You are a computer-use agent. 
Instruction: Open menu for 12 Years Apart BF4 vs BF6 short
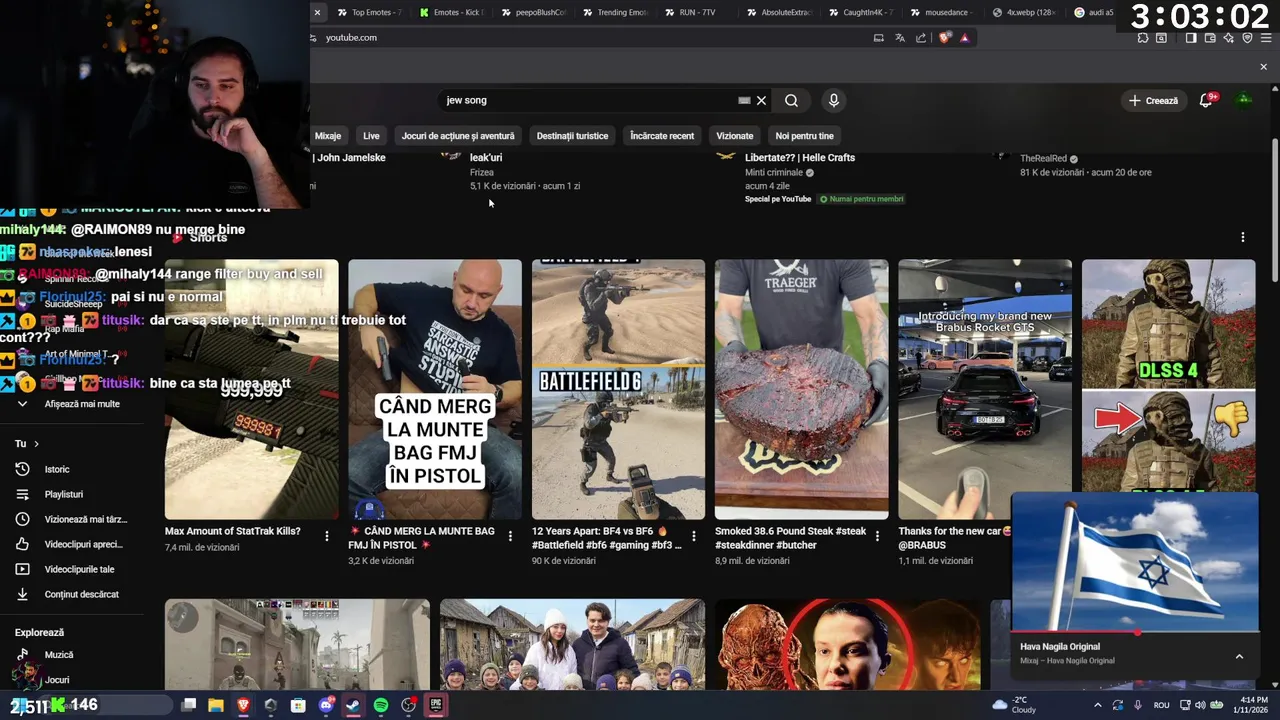point(693,537)
